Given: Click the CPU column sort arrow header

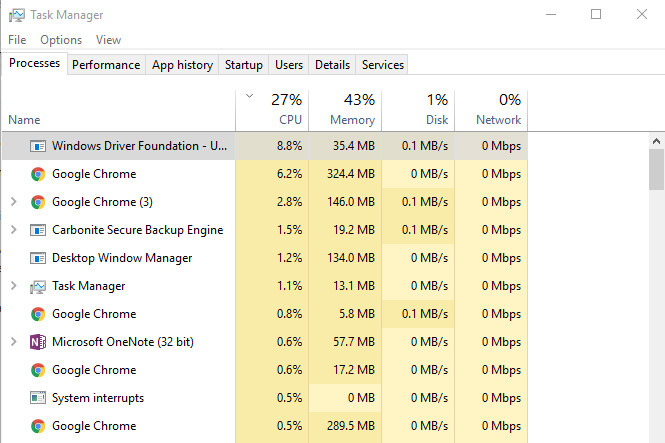Looking at the screenshot, I should (x=272, y=110).
